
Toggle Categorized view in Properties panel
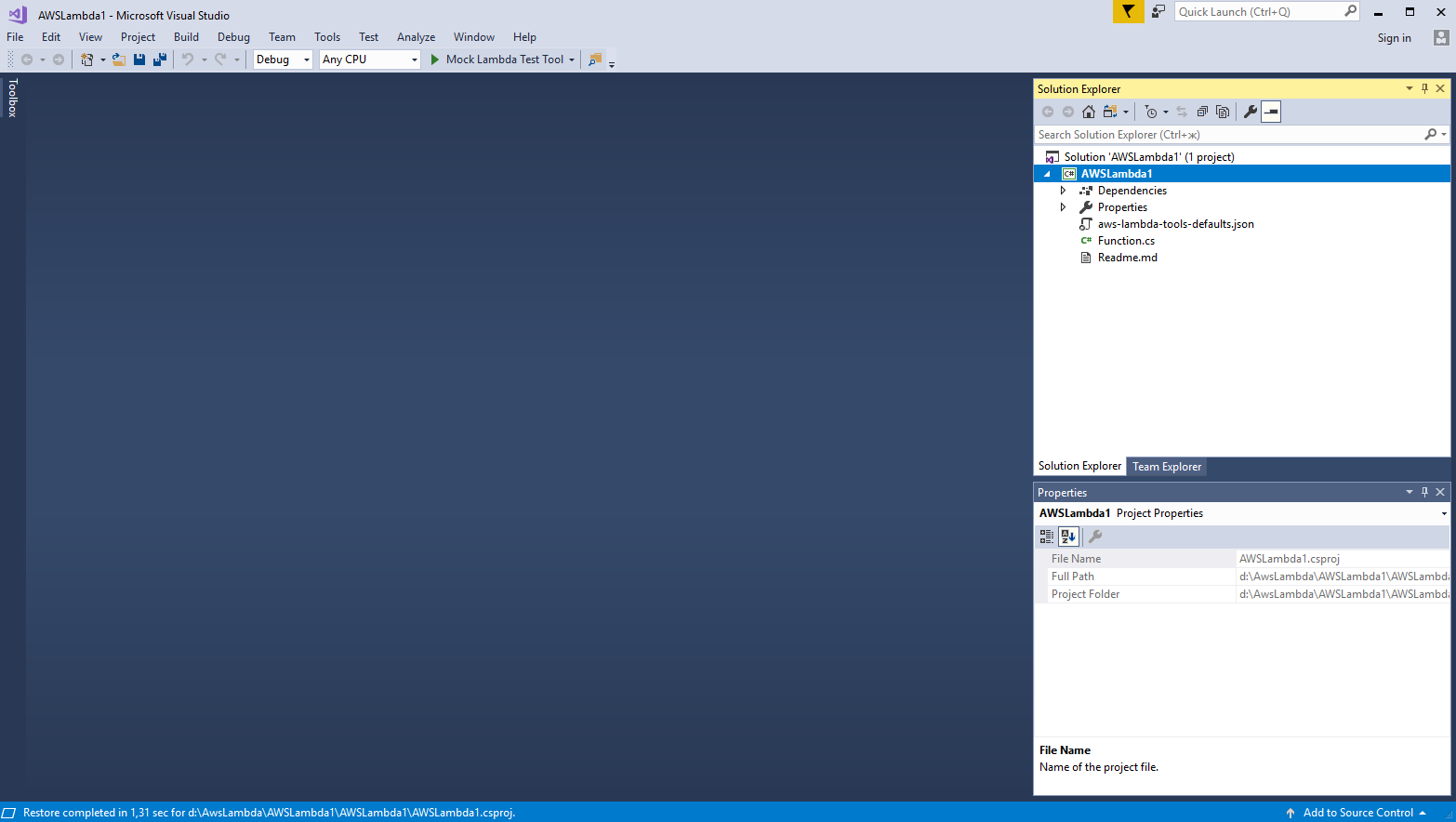[1047, 537]
